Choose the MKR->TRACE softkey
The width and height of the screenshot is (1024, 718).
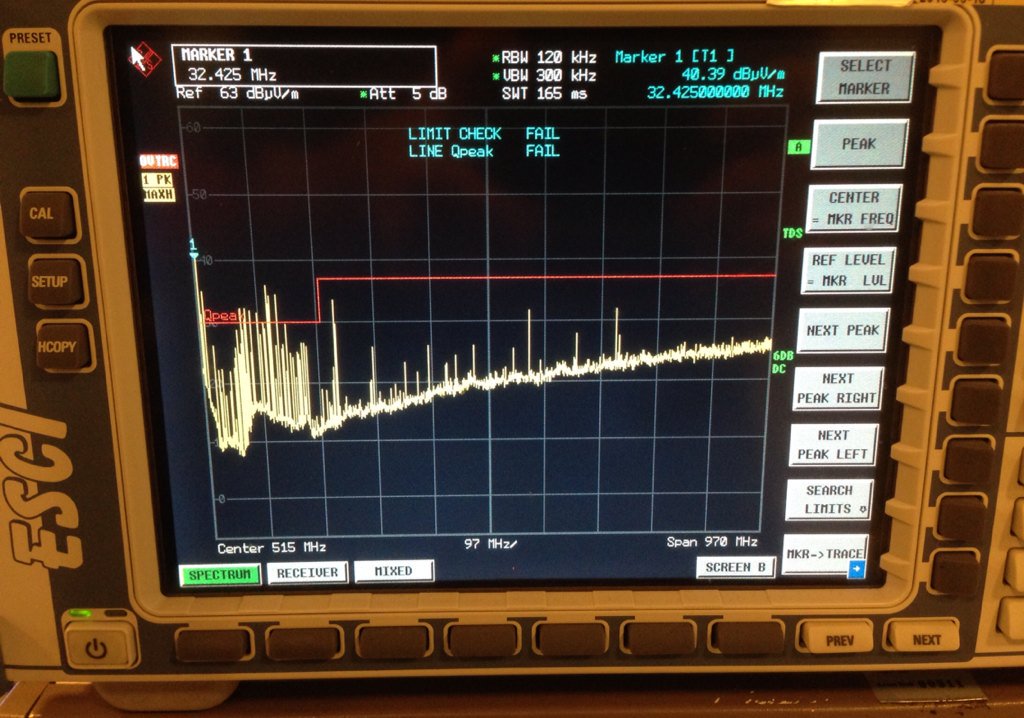[825, 555]
